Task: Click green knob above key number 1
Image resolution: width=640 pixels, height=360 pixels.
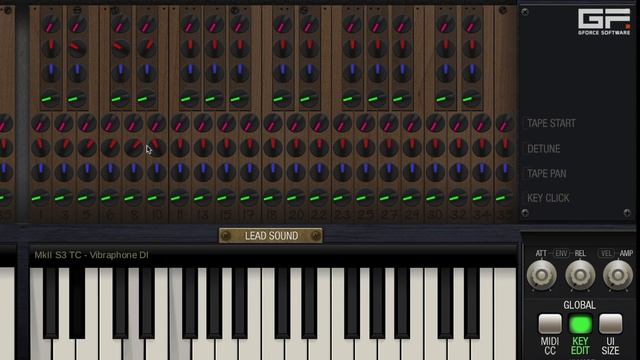Action: [40, 198]
